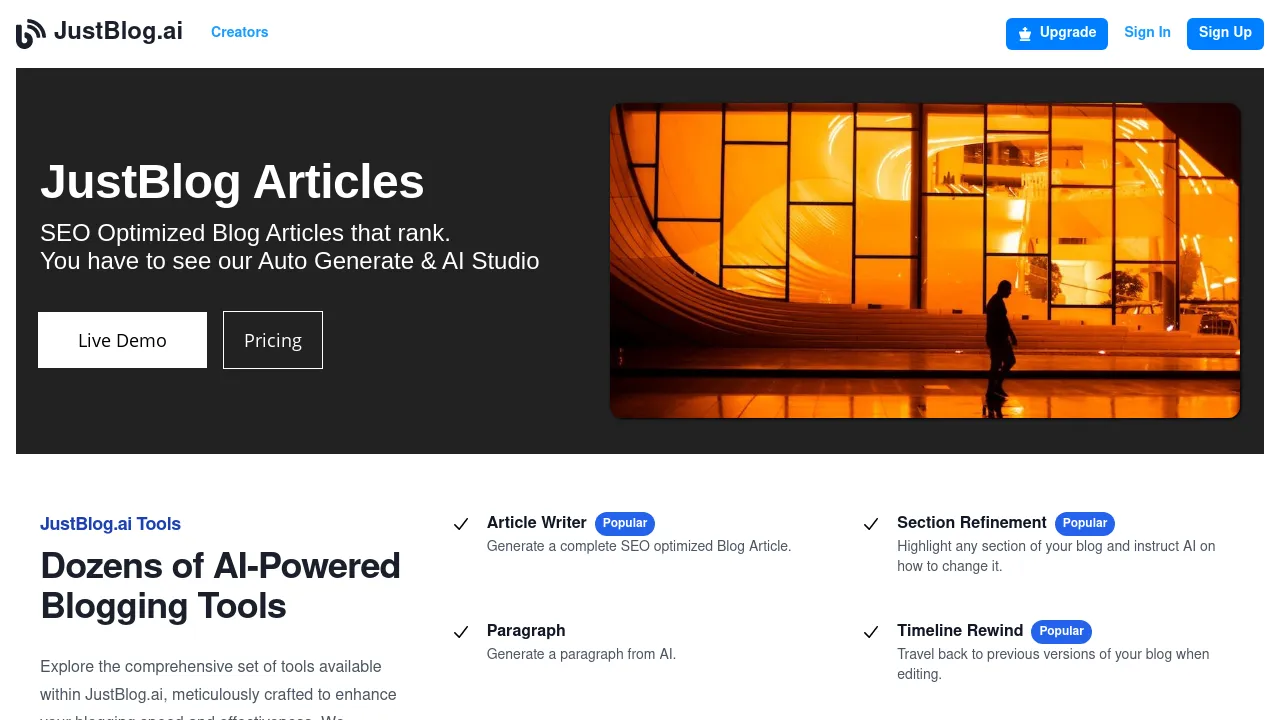
Task: Select the Article Writer tool name
Action: 536,522
